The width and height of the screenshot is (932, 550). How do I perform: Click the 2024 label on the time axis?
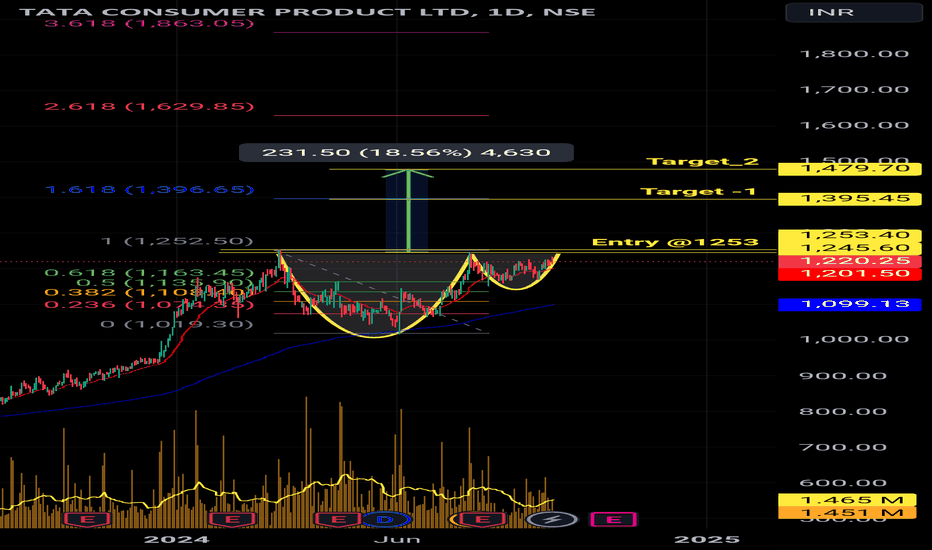177,539
